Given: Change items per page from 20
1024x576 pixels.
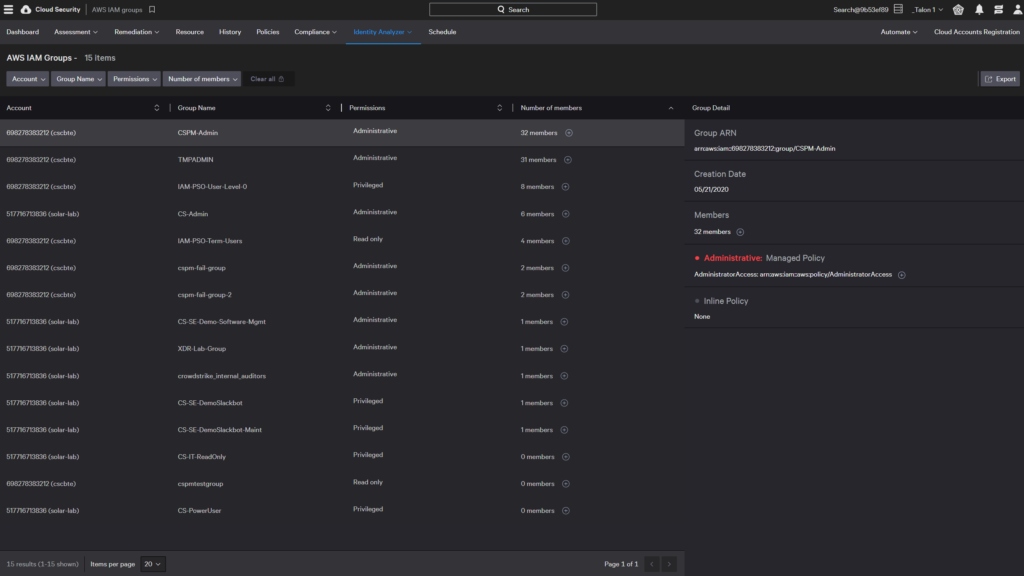Looking at the screenshot, I should point(153,564).
